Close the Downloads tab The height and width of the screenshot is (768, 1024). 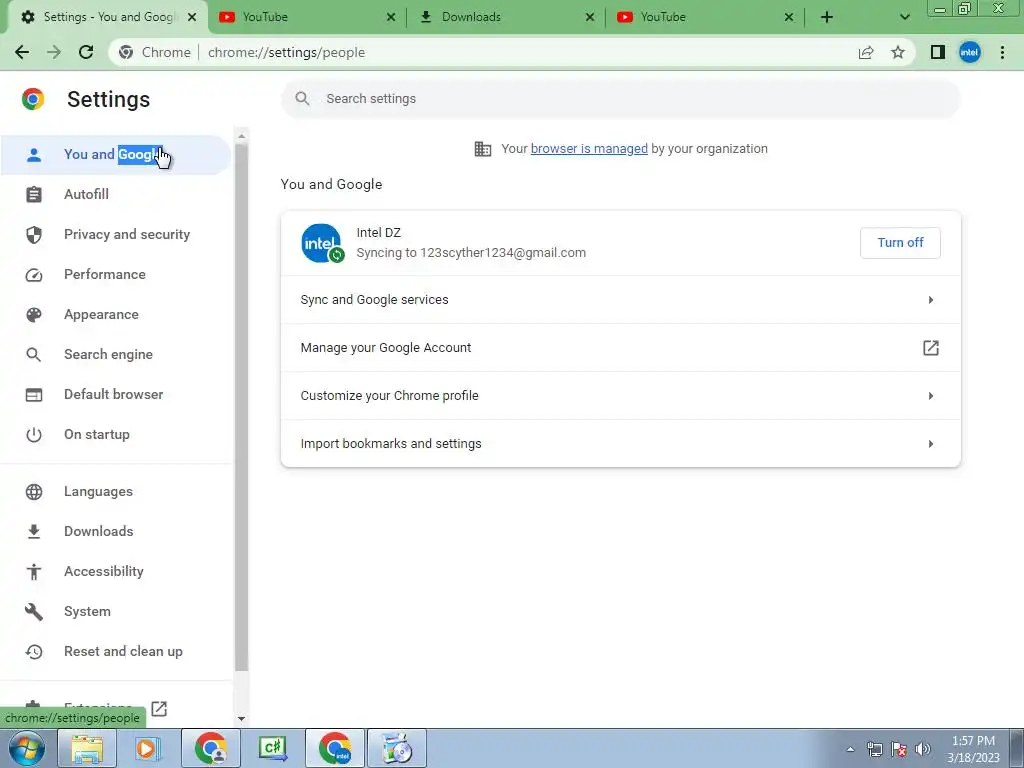pos(590,17)
